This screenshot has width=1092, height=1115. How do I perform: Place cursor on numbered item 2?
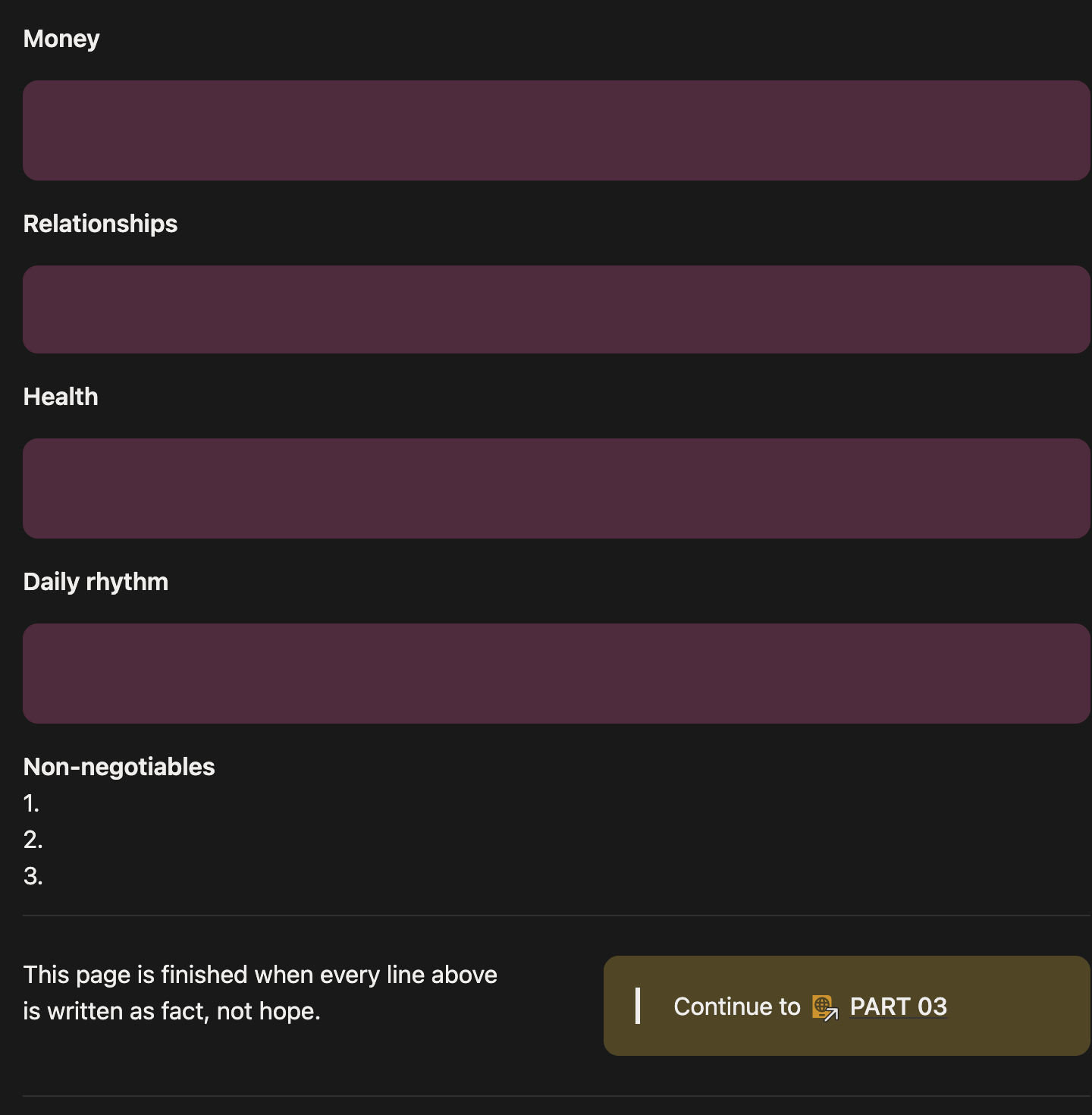coord(33,840)
